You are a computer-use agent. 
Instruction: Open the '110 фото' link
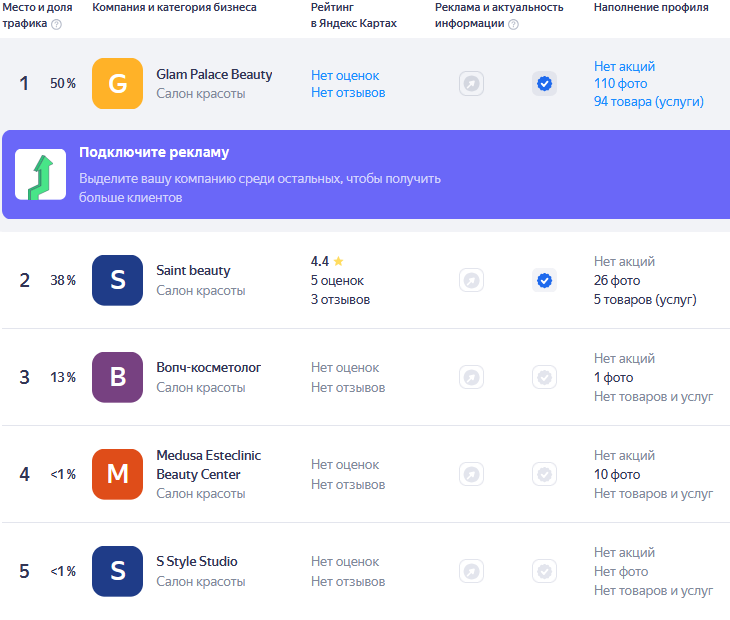click(x=621, y=84)
